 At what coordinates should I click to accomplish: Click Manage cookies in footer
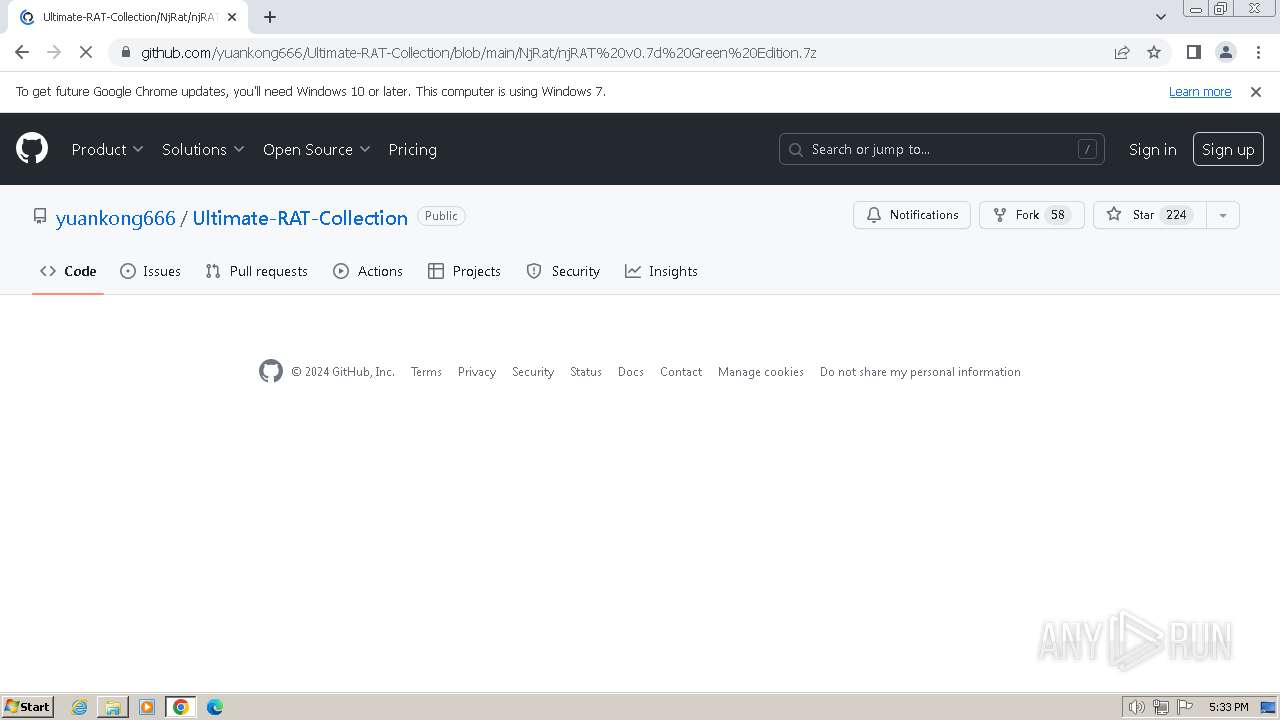coord(761,371)
